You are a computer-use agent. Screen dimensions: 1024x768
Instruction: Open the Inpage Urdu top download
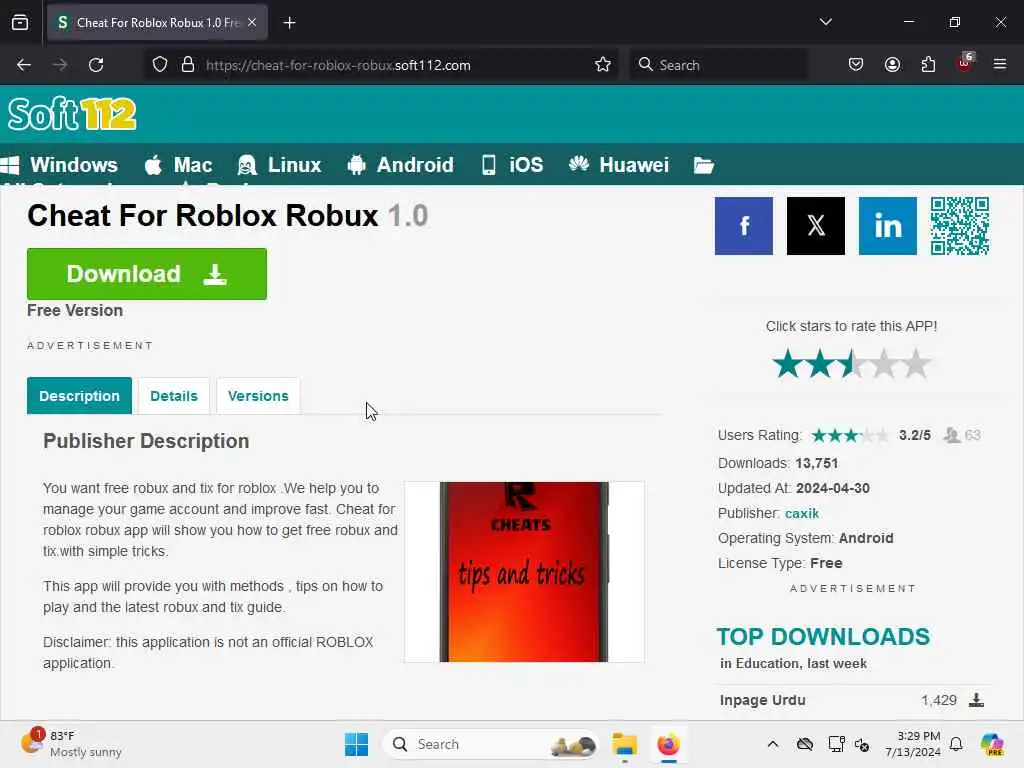tap(762, 700)
